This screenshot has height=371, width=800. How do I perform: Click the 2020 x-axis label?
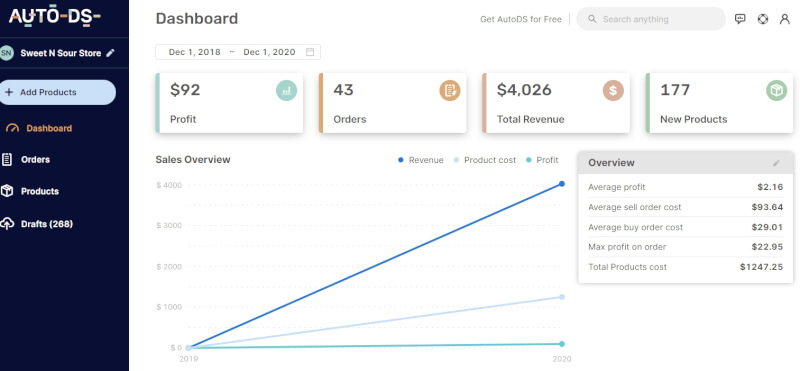point(562,359)
